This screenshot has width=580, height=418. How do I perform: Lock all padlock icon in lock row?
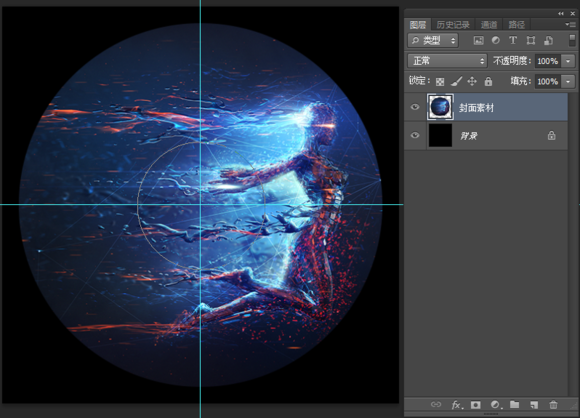(488, 81)
